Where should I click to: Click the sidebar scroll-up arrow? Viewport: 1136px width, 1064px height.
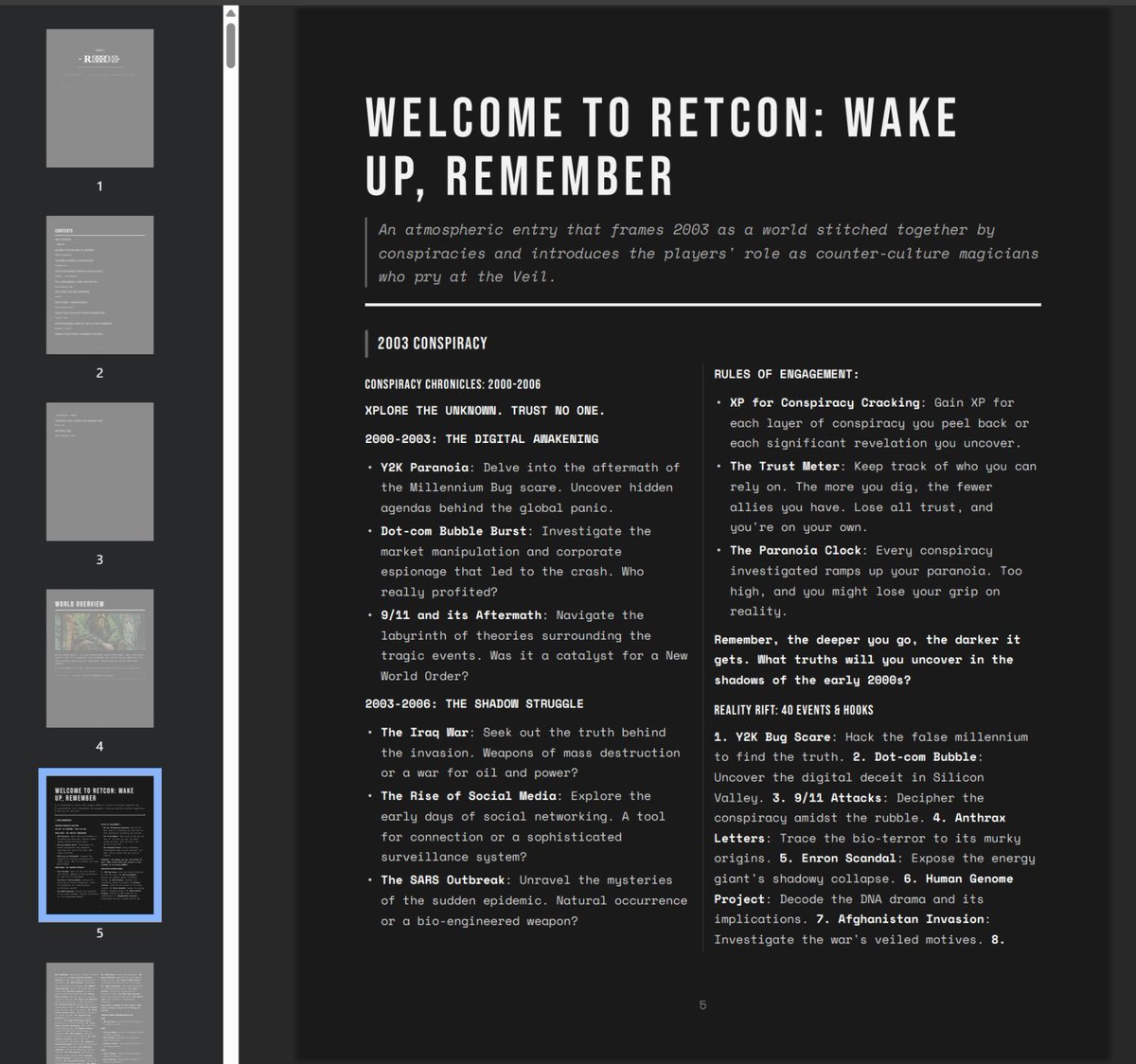tap(231, 12)
